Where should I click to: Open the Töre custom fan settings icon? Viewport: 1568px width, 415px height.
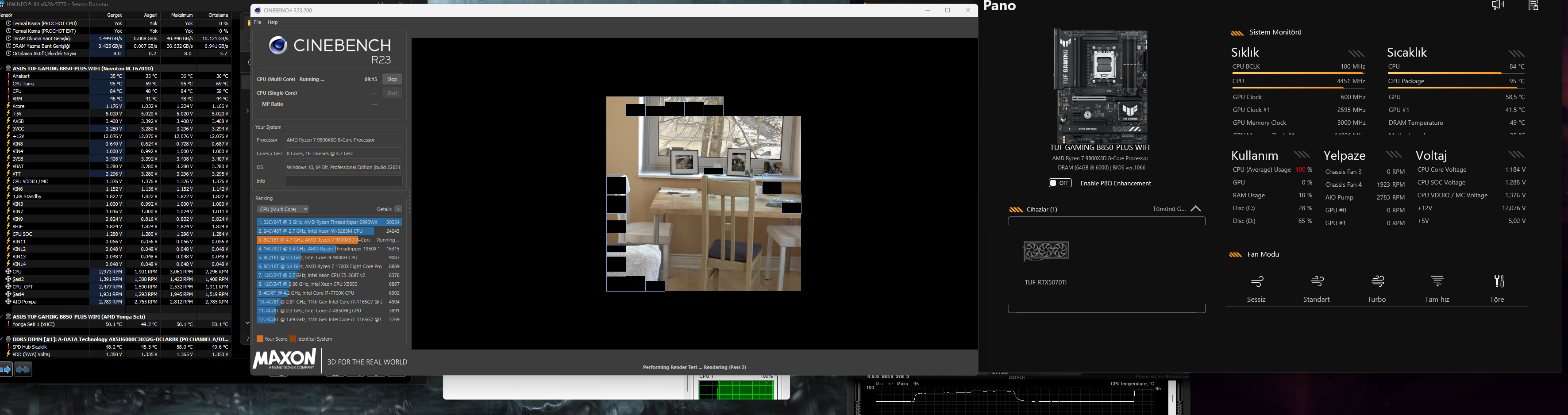click(x=1499, y=281)
